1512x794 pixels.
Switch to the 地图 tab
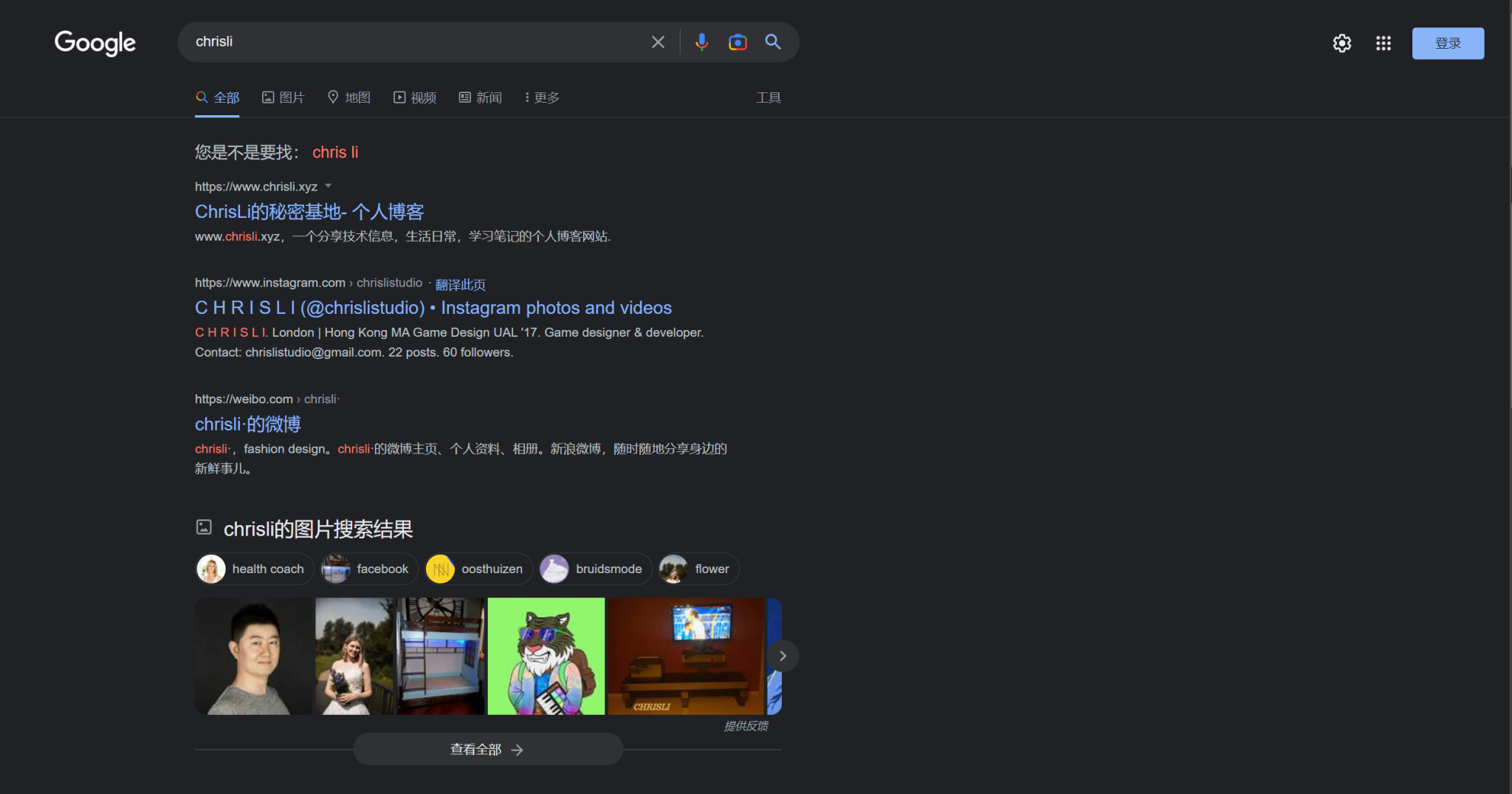point(349,97)
